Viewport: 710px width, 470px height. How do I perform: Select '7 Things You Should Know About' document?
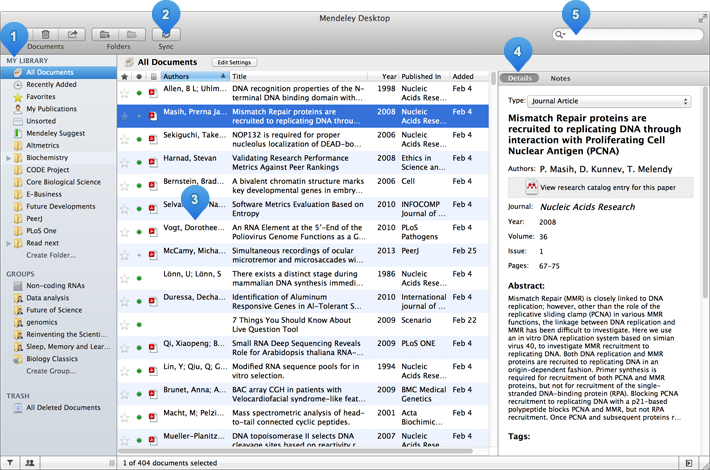303,325
